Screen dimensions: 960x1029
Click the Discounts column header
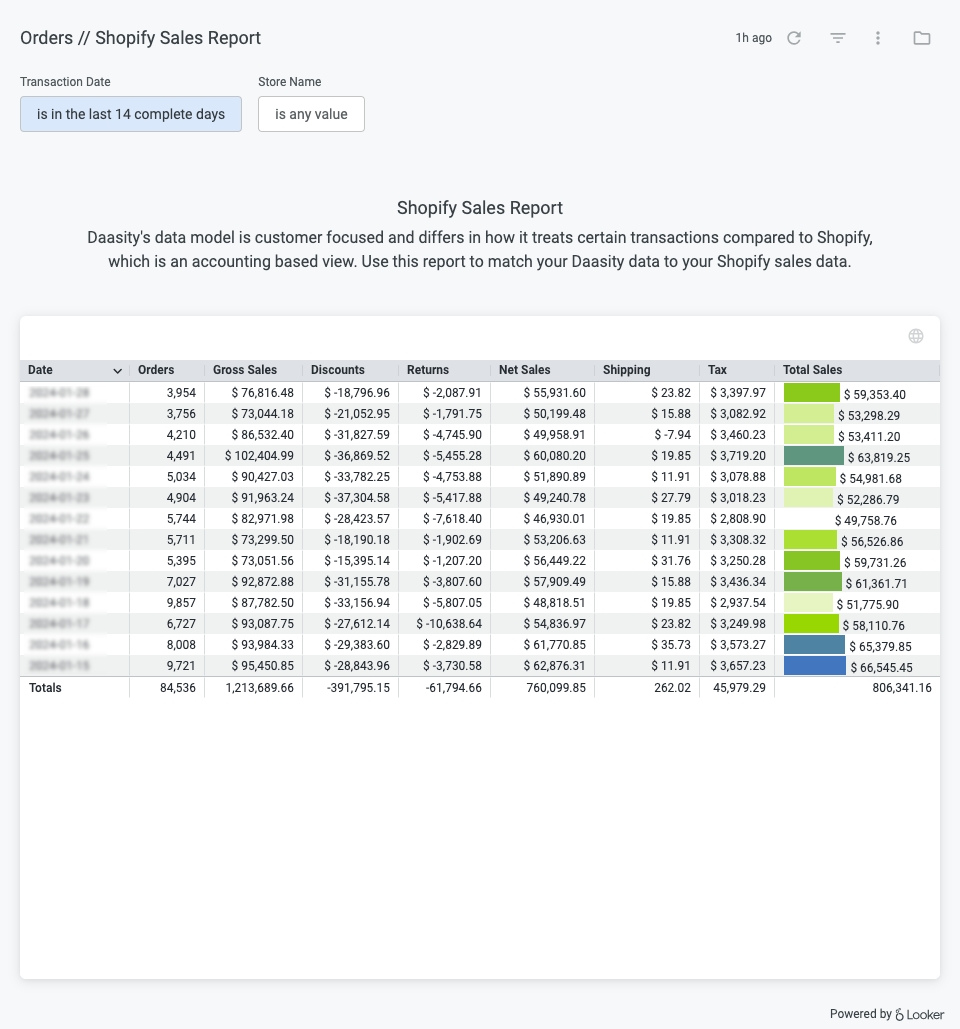(x=338, y=370)
